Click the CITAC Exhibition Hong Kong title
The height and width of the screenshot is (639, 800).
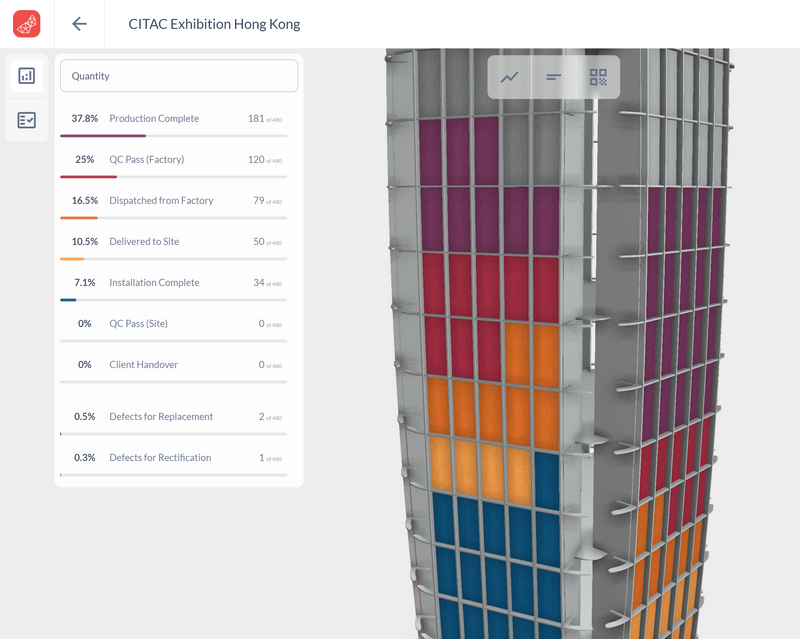214,24
